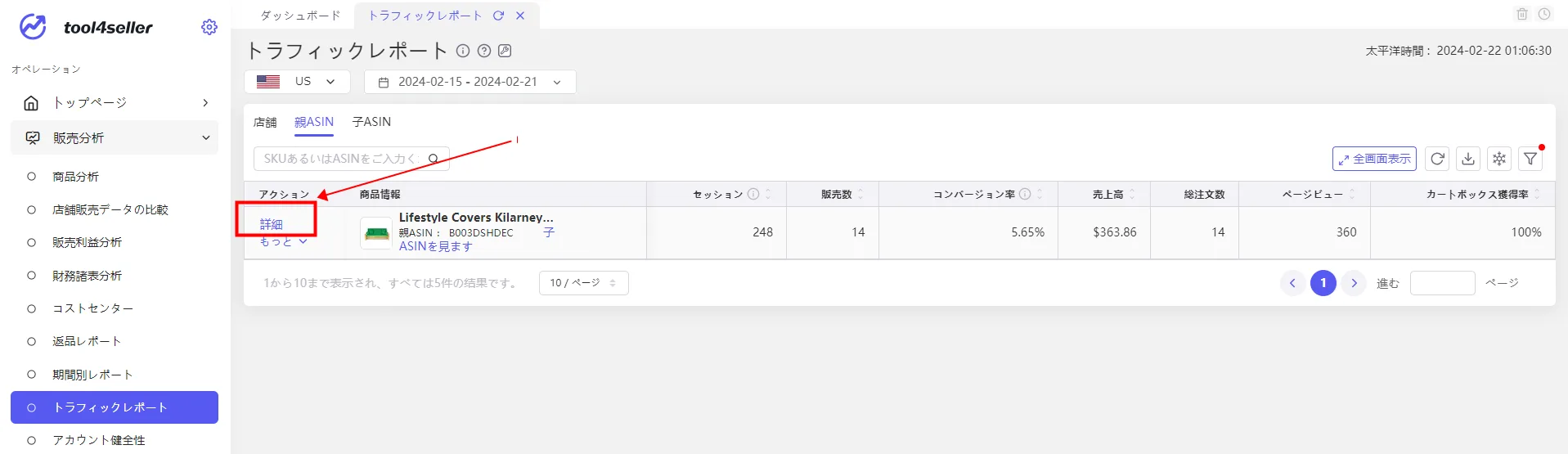Click the search magnifier icon in SKU field
The height and width of the screenshot is (454, 1568).
[x=434, y=159]
